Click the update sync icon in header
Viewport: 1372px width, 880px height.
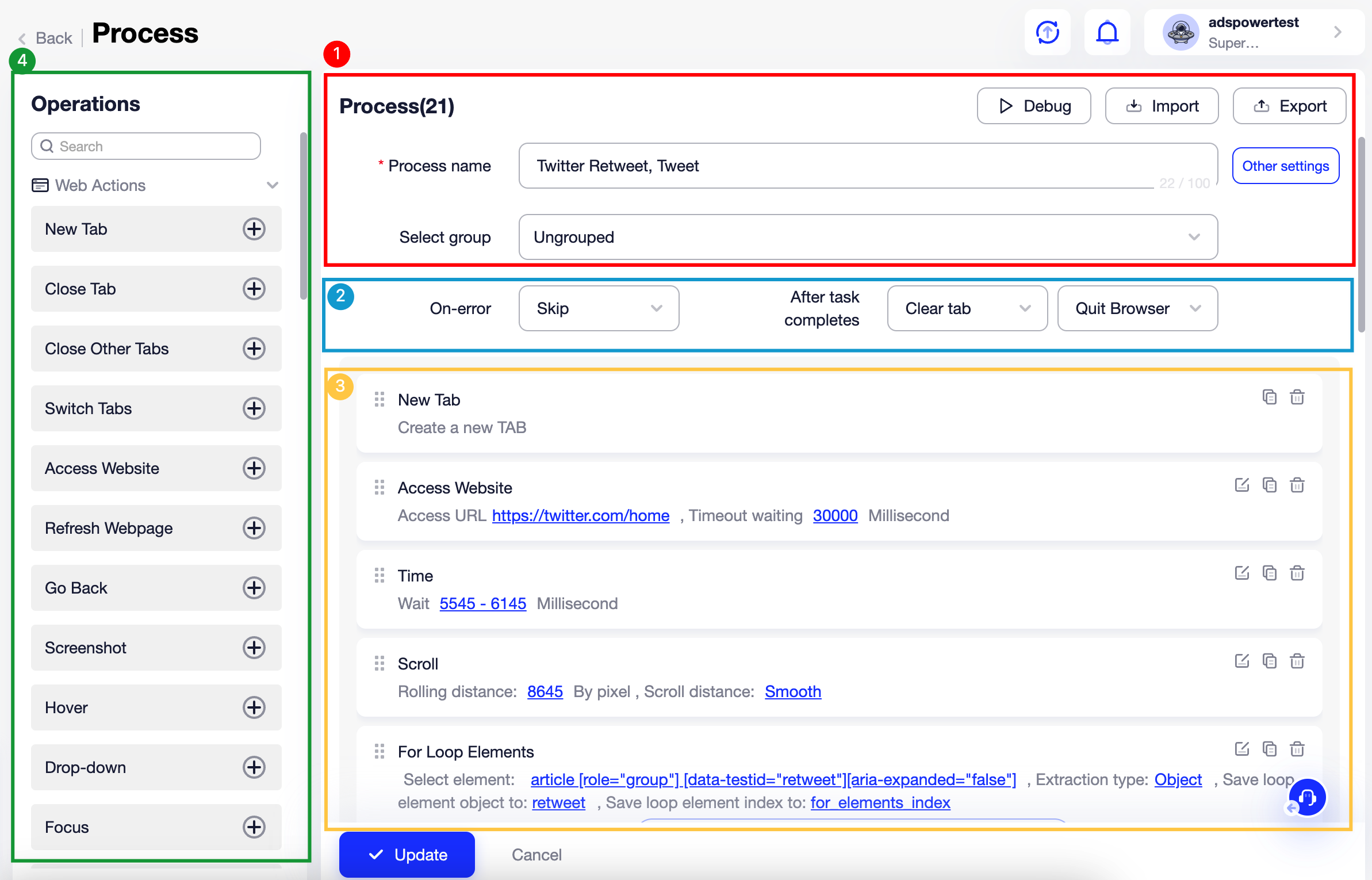click(x=1047, y=32)
